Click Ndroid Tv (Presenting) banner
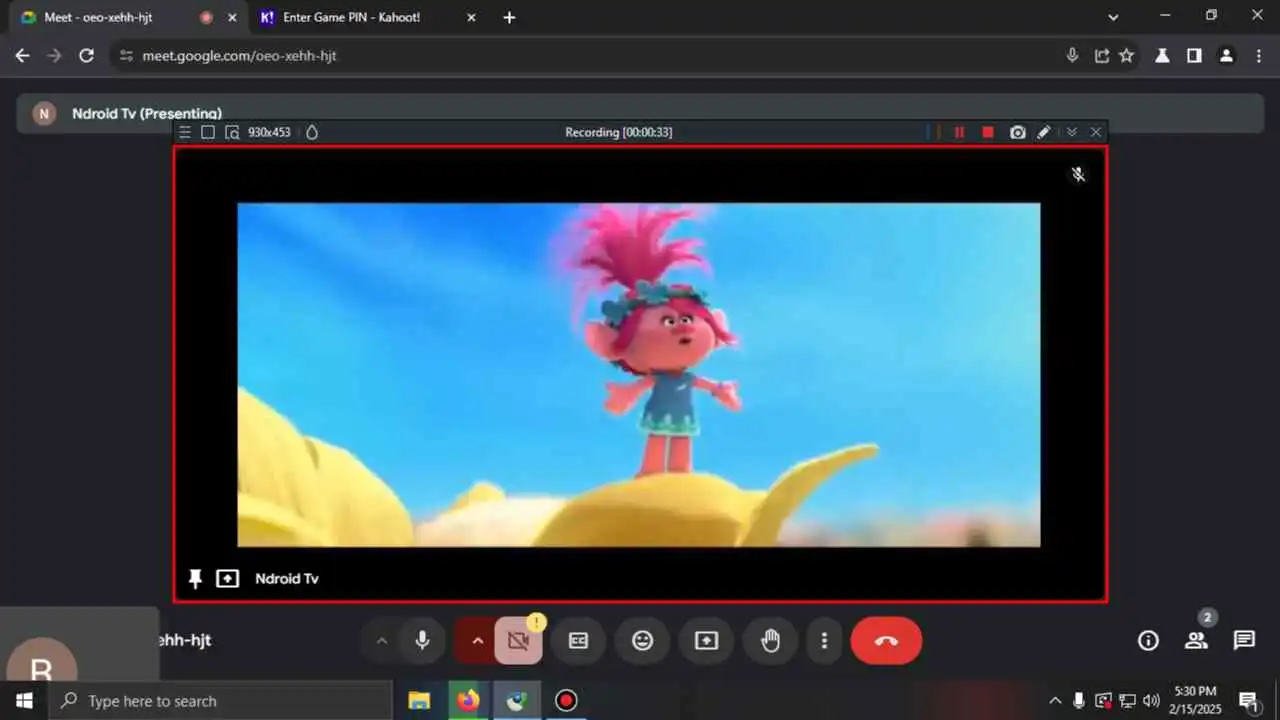The width and height of the screenshot is (1280, 720). pyautogui.click(x=640, y=113)
